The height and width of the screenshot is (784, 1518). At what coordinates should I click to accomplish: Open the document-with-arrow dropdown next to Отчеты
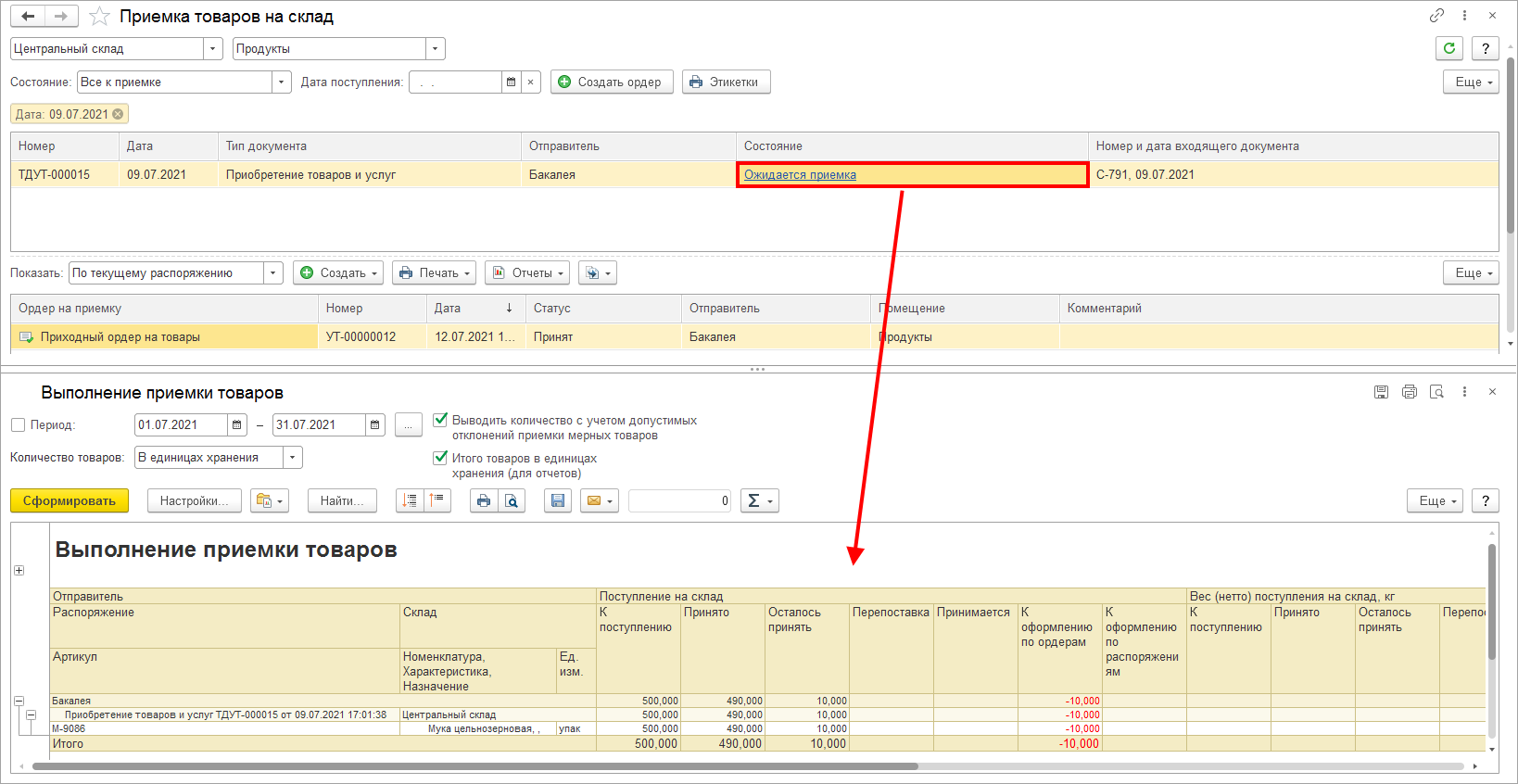tap(598, 272)
